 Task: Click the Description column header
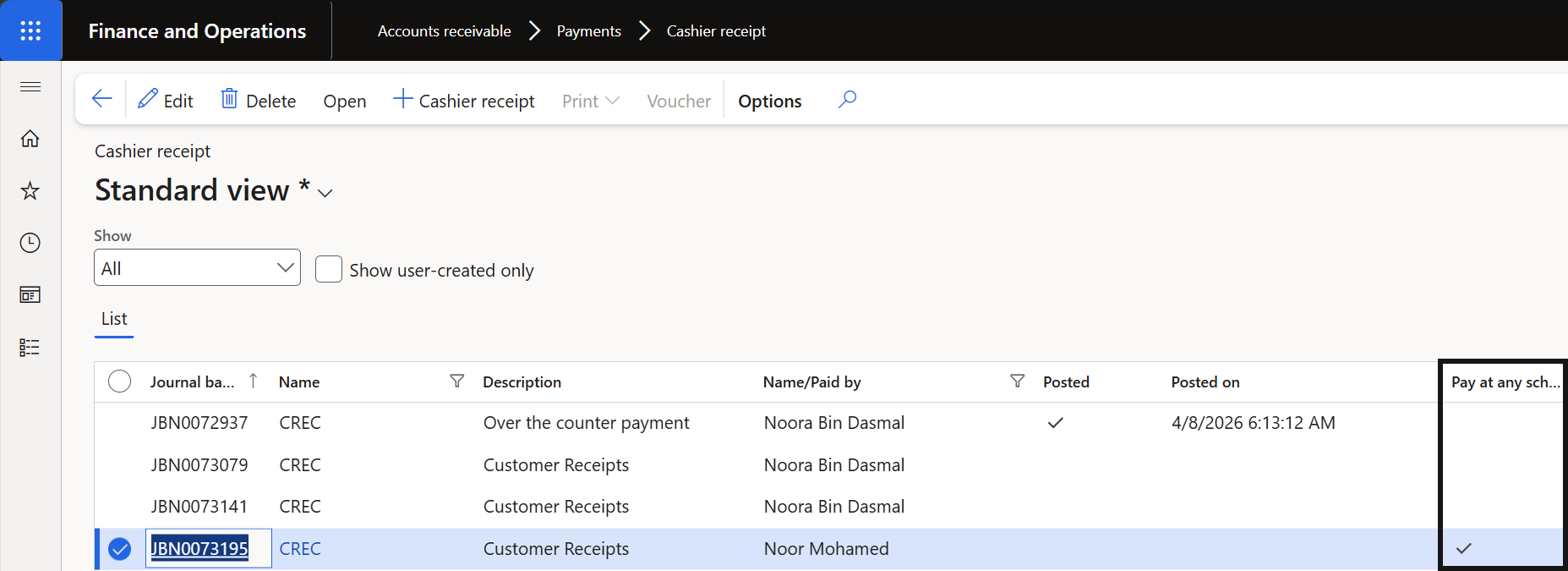pyautogui.click(x=522, y=382)
